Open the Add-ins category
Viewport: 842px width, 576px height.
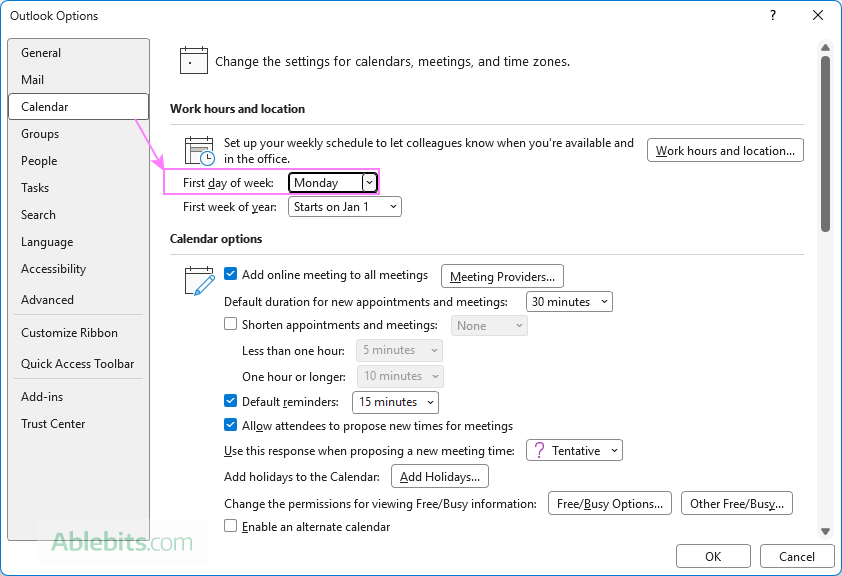78,396
